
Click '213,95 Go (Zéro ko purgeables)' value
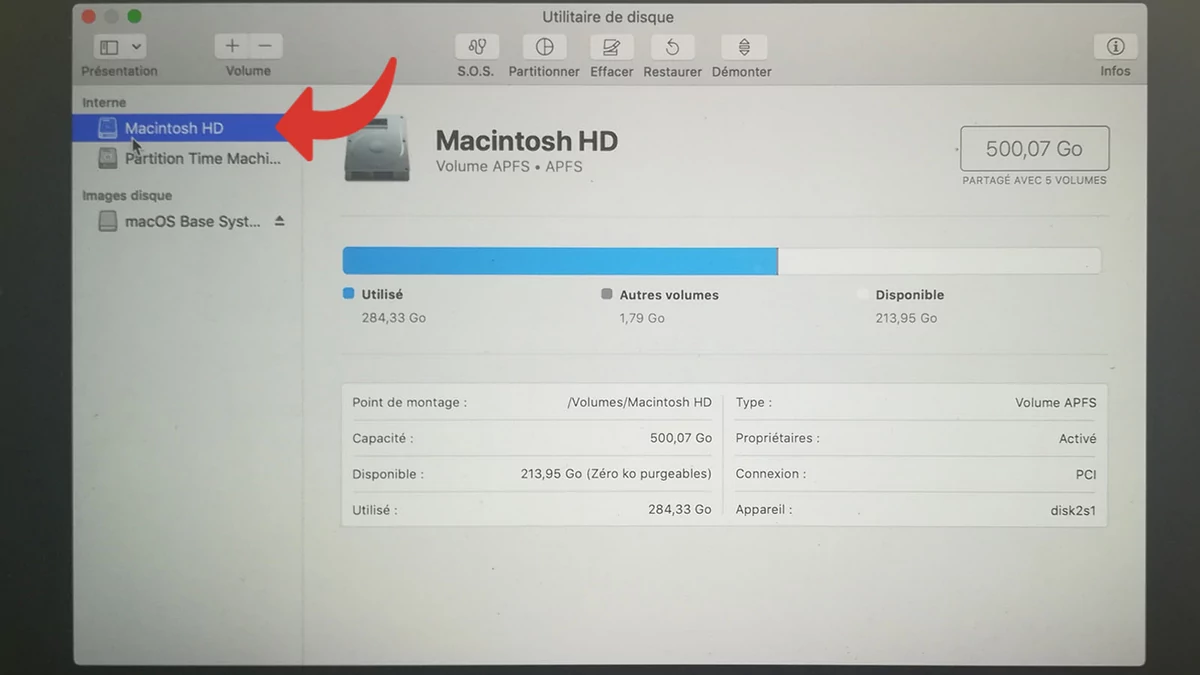(616, 474)
